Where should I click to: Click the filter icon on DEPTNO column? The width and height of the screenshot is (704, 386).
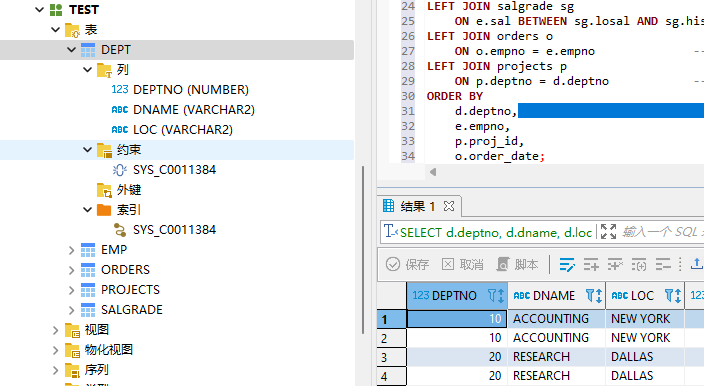(492, 296)
